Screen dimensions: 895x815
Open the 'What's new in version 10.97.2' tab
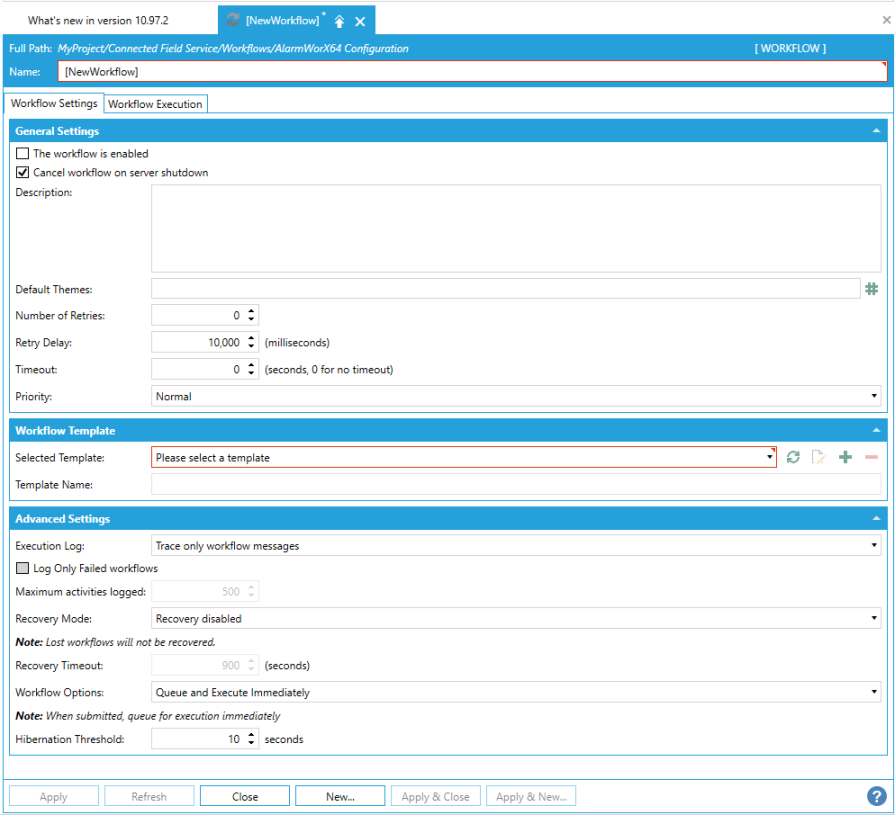tap(98, 20)
